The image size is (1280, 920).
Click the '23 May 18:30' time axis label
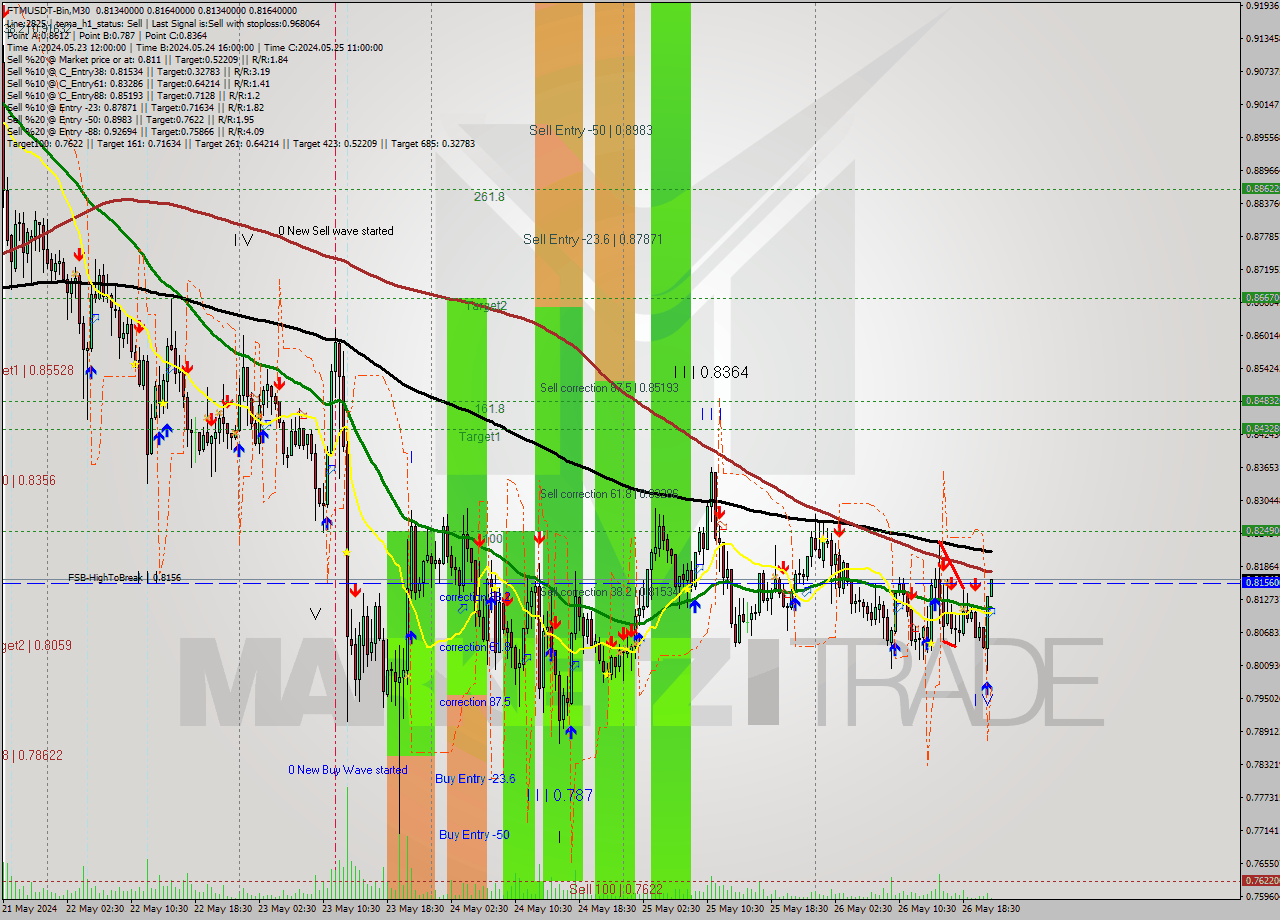tap(416, 909)
